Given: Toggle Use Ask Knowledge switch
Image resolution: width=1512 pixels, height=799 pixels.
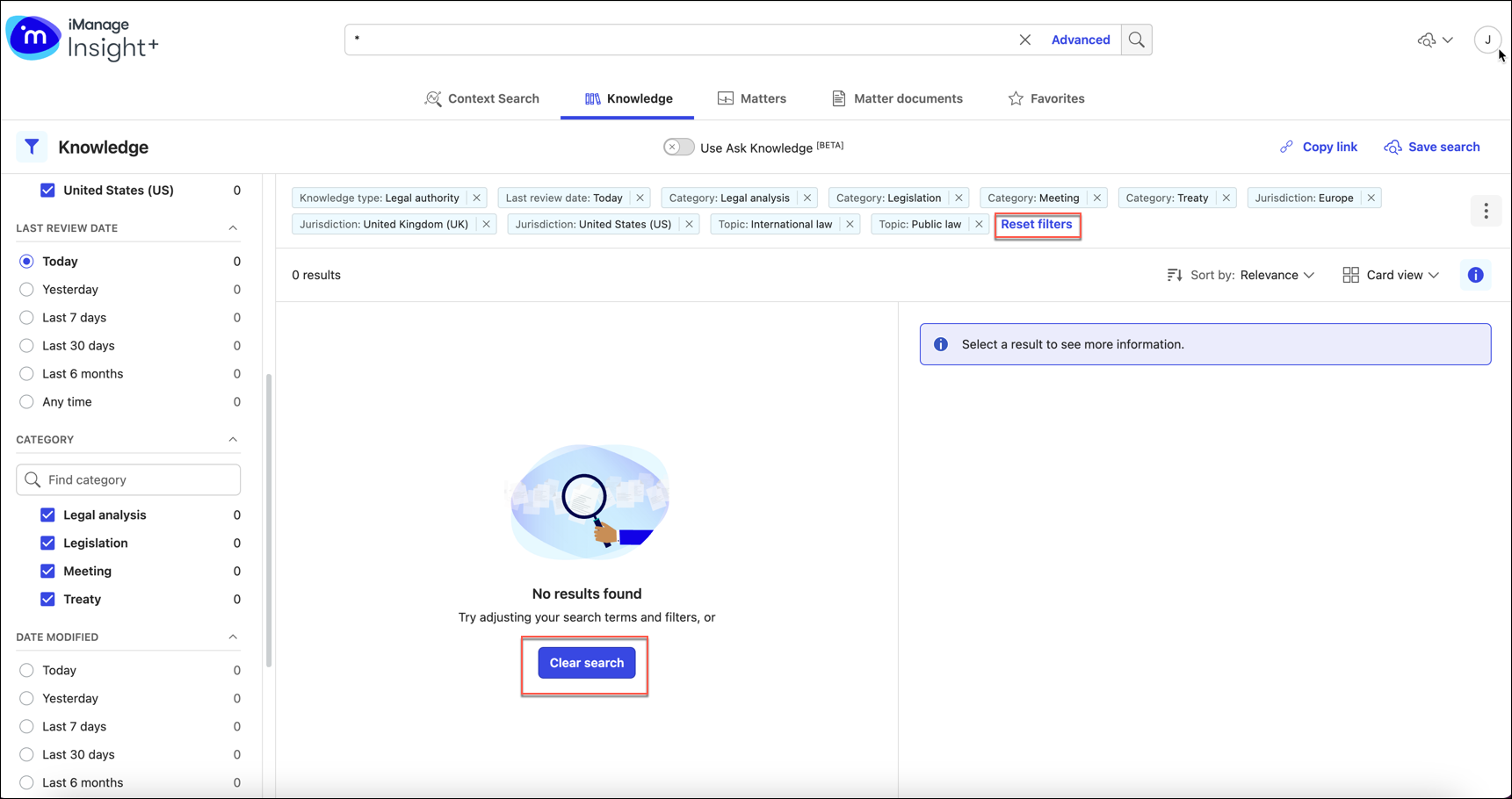Looking at the screenshot, I should pos(678,148).
